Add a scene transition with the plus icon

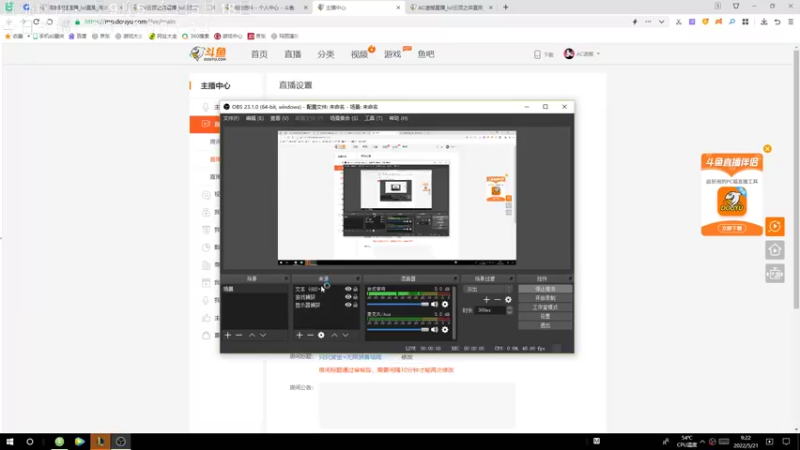486,300
